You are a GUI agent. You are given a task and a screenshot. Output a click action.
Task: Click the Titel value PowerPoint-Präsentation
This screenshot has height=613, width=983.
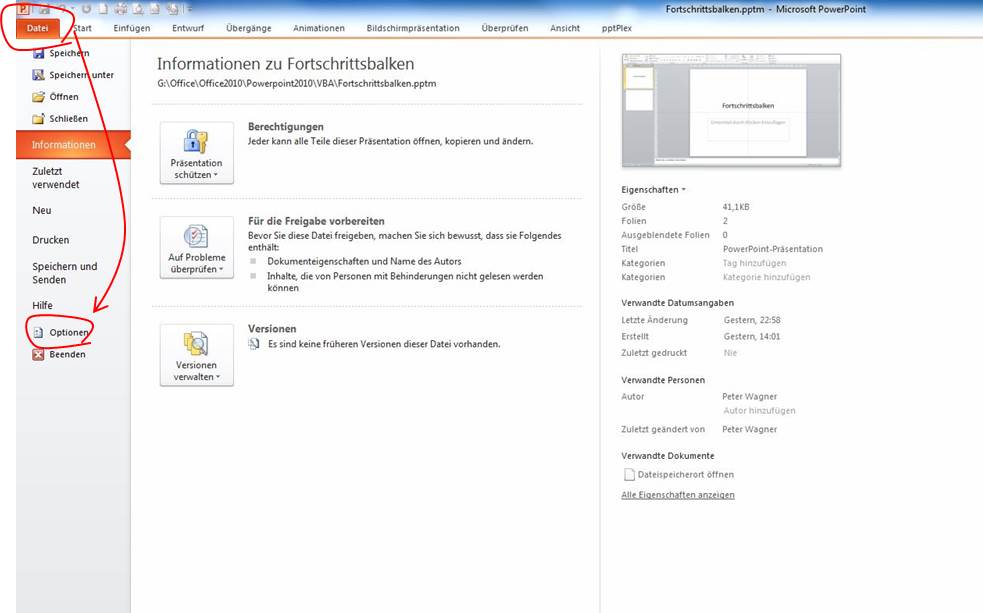point(772,249)
